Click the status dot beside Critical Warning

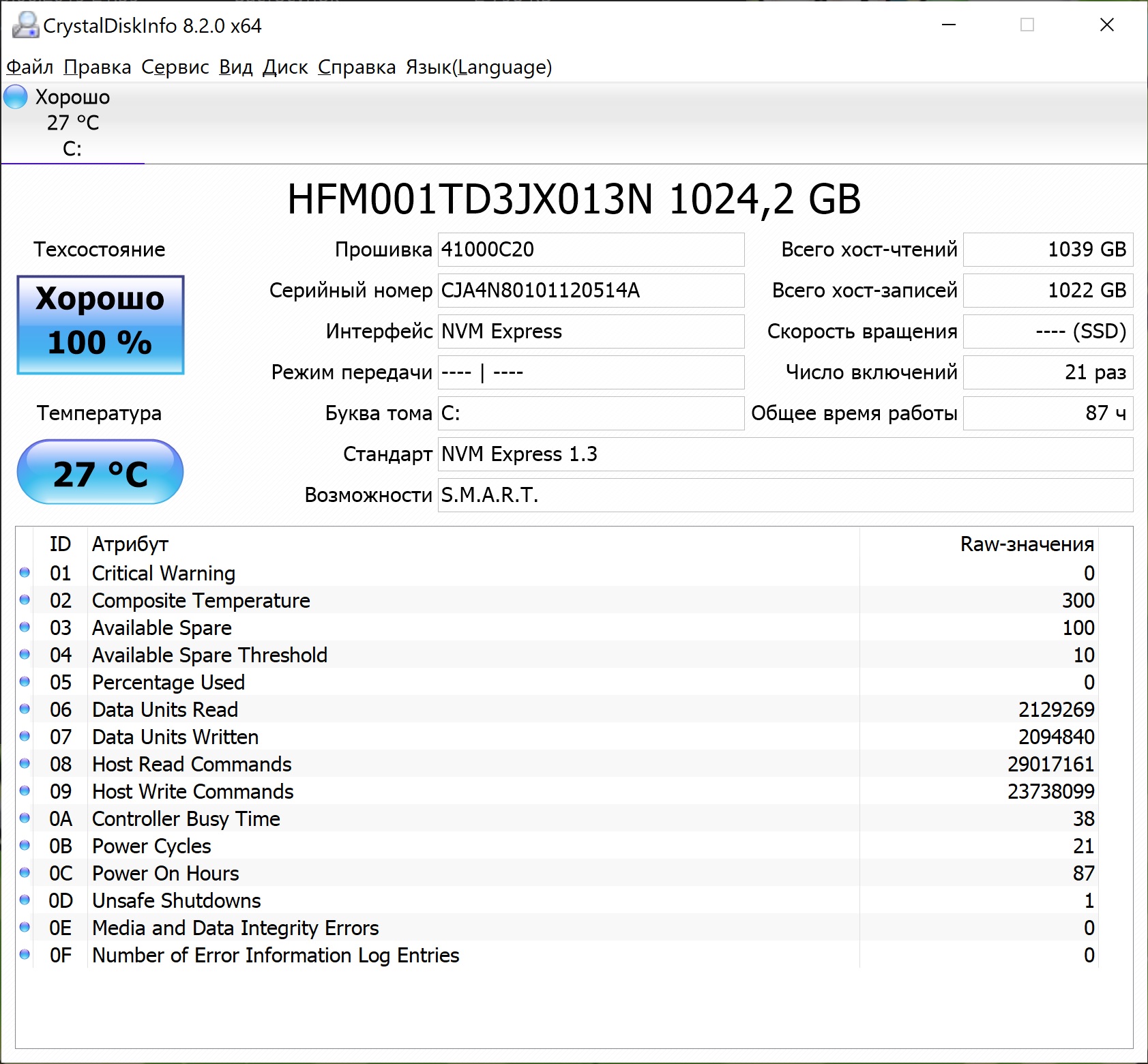[25, 573]
